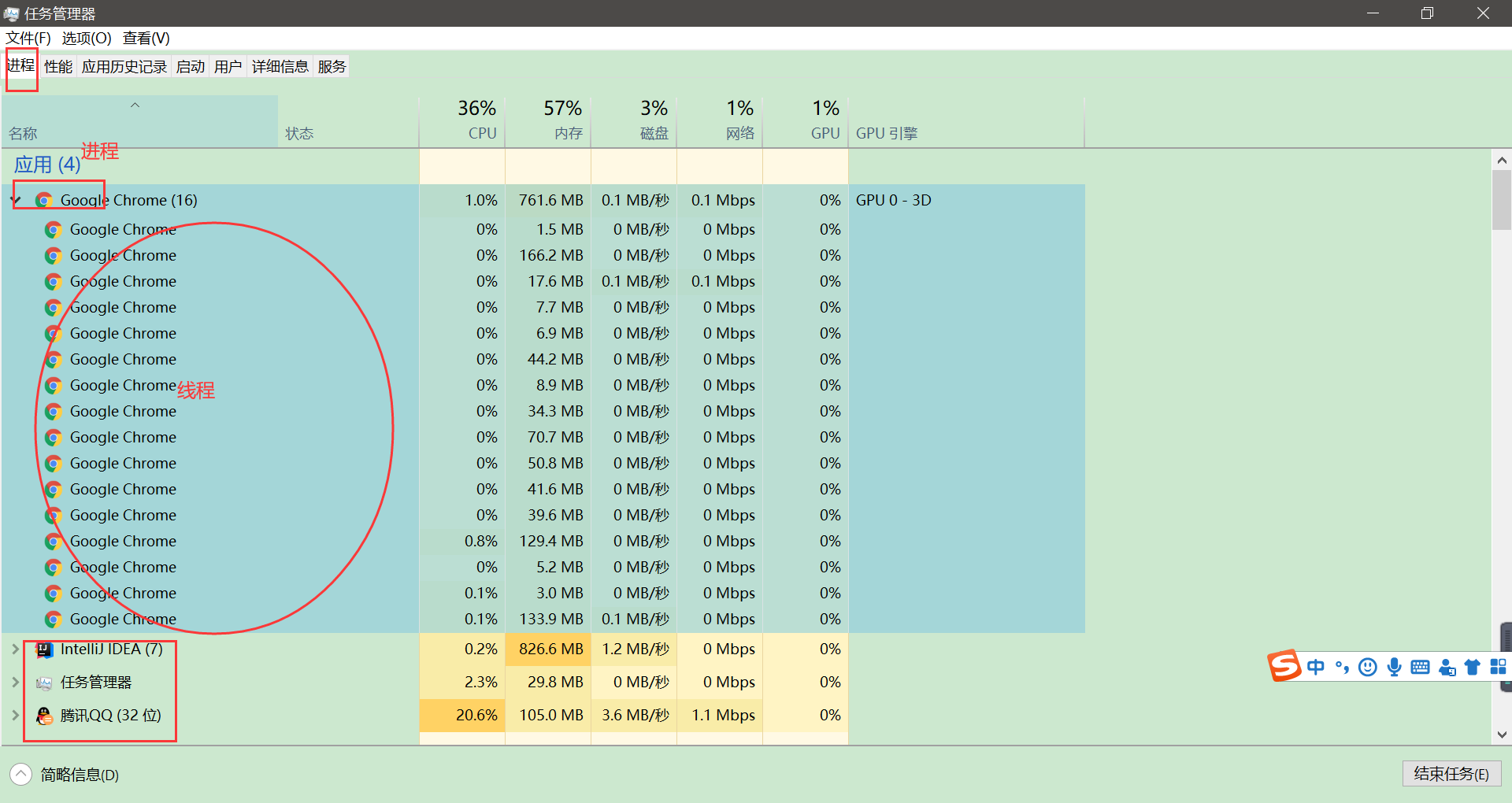Open the Sogou soft keyboard icon
1512x803 pixels.
pyautogui.click(x=1421, y=668)
